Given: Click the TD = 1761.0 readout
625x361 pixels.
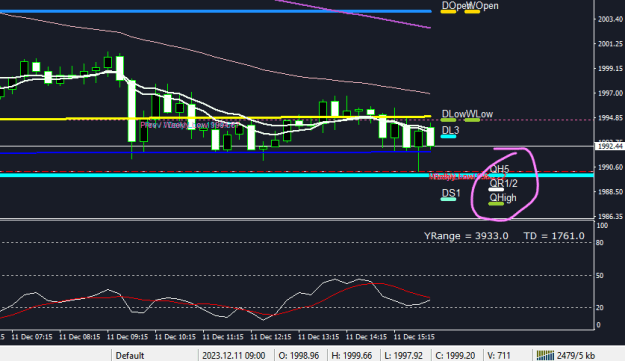Looking at the screenshot, I should click(554, 236).
